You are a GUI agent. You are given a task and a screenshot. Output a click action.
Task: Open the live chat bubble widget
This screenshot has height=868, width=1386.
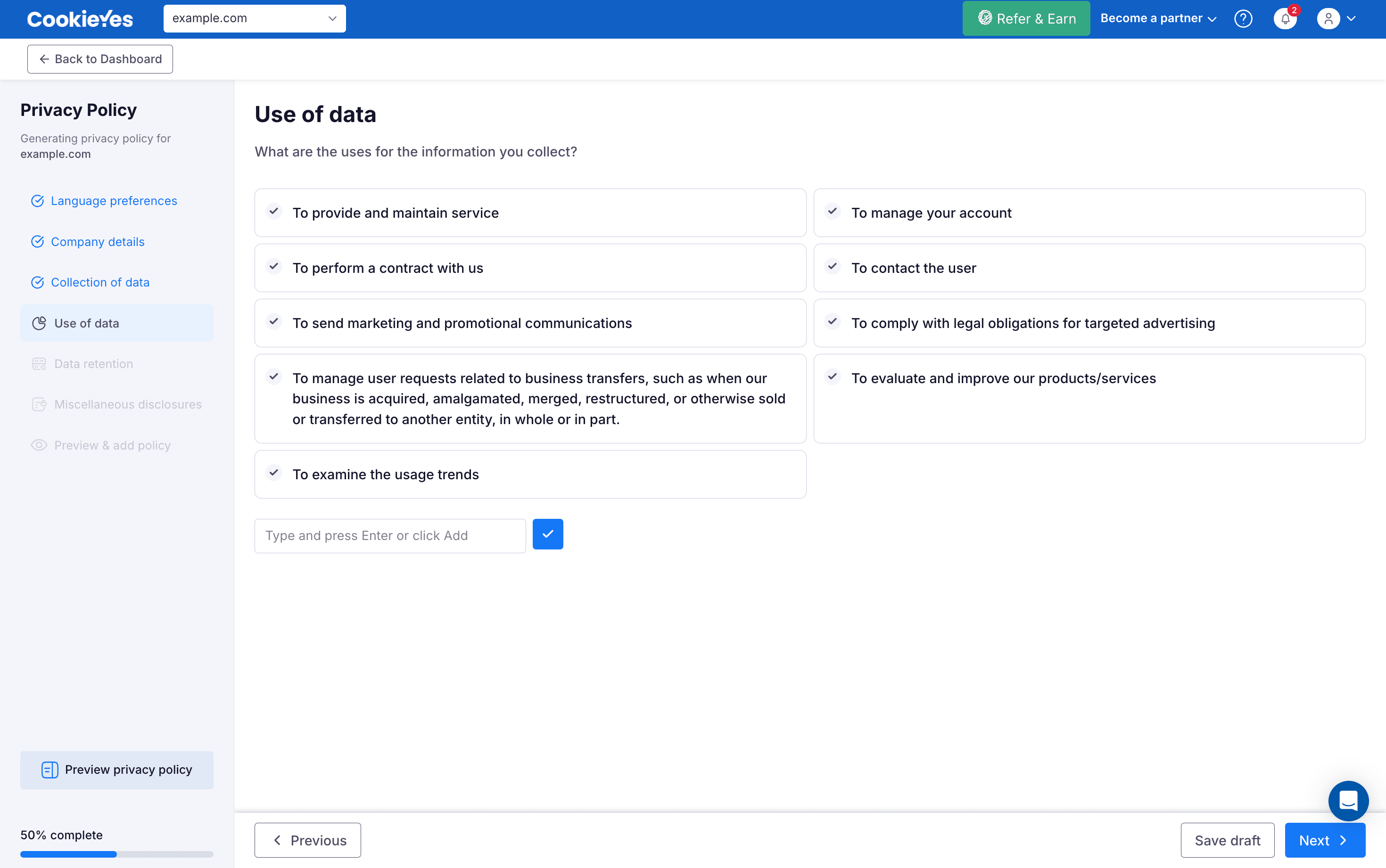click(x=1348, y=800)
